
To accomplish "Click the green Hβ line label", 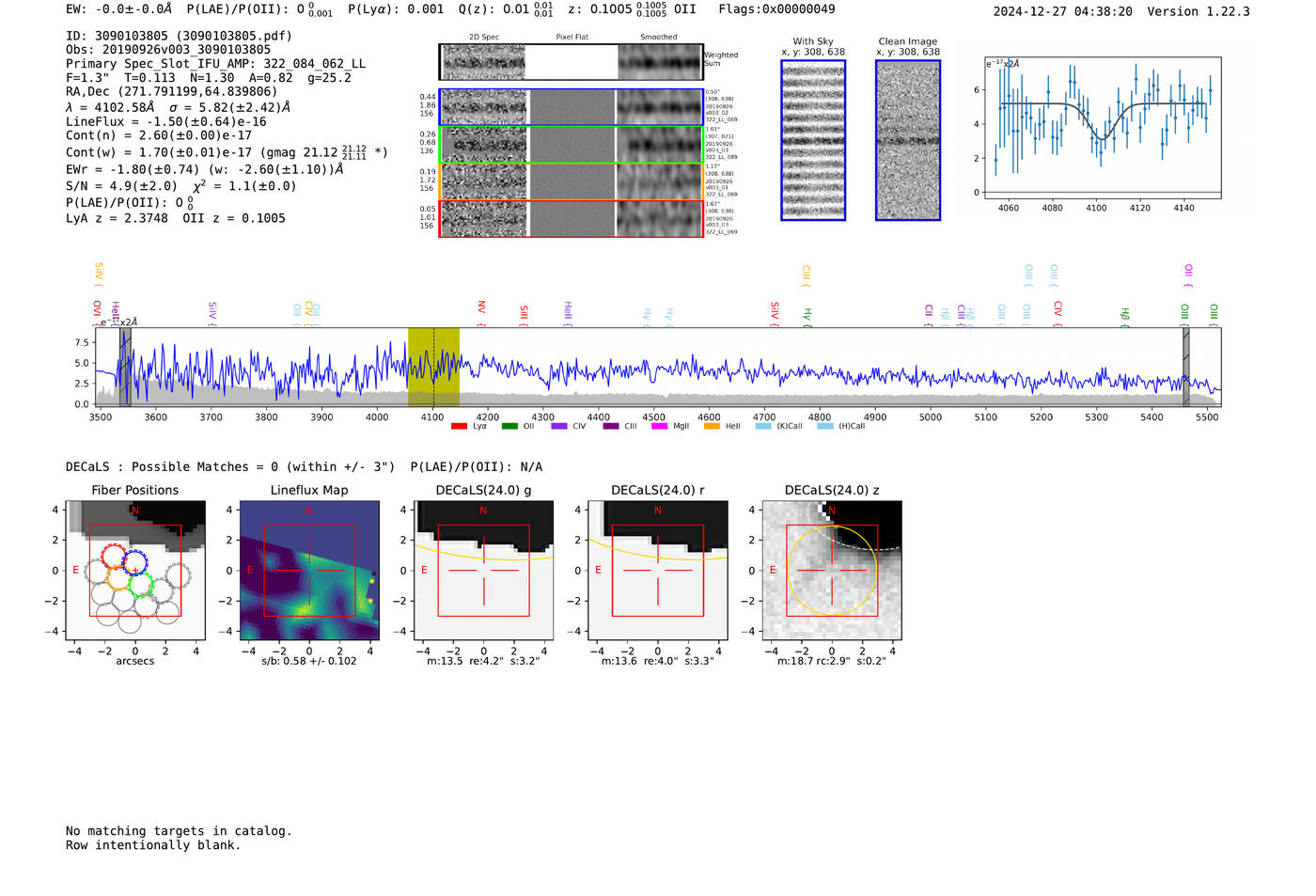I will coord(1124,316).
